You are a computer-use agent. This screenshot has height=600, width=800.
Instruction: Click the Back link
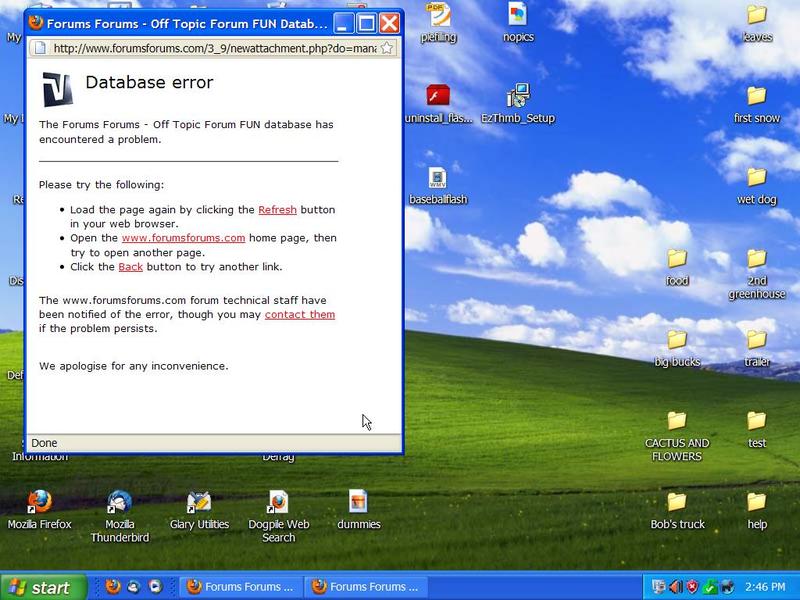point(131,267)
